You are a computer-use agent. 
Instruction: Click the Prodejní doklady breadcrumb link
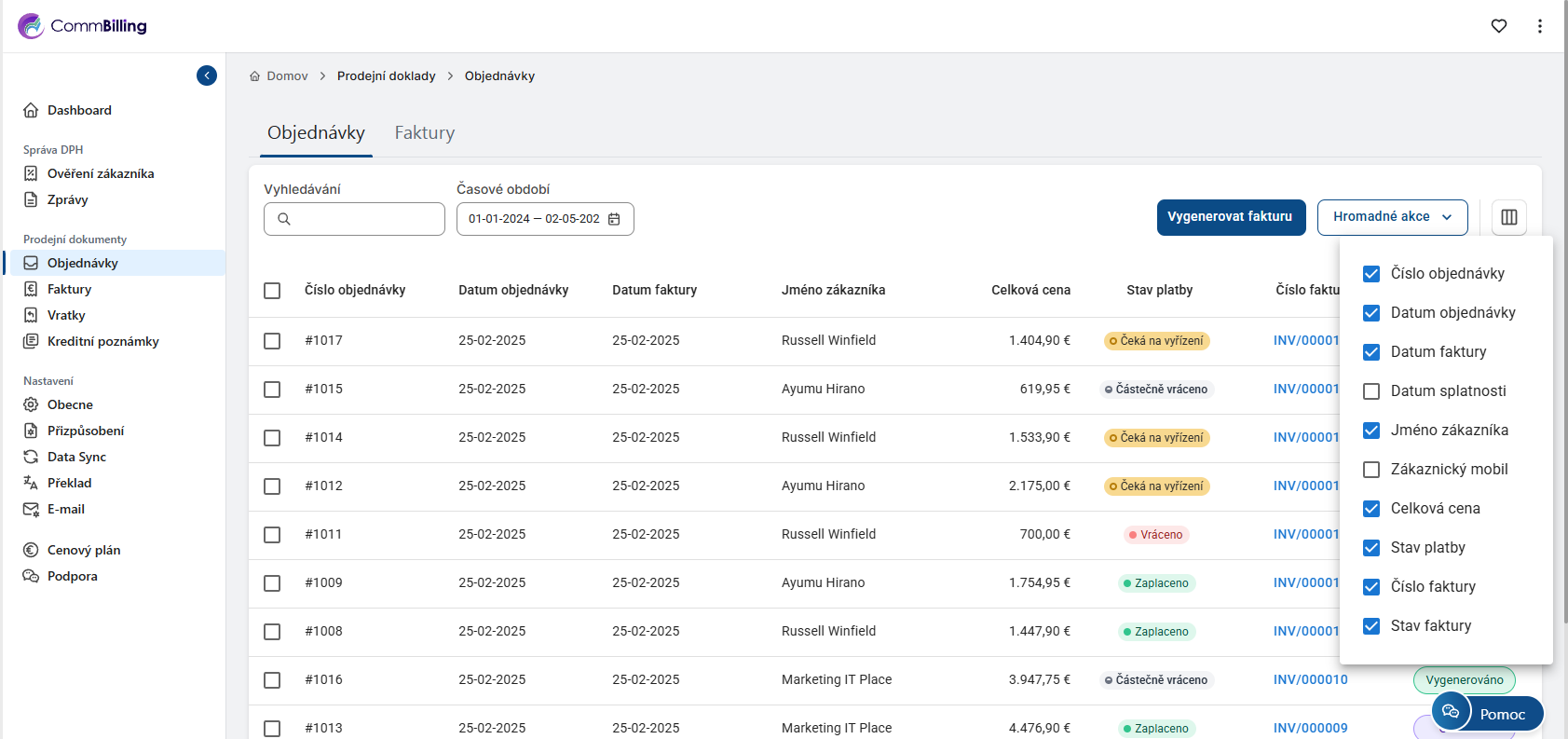point(386,76)
